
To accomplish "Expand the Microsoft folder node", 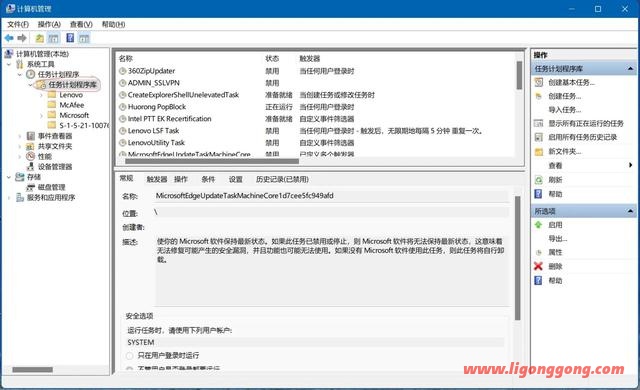I will click(x=41, y=115).
